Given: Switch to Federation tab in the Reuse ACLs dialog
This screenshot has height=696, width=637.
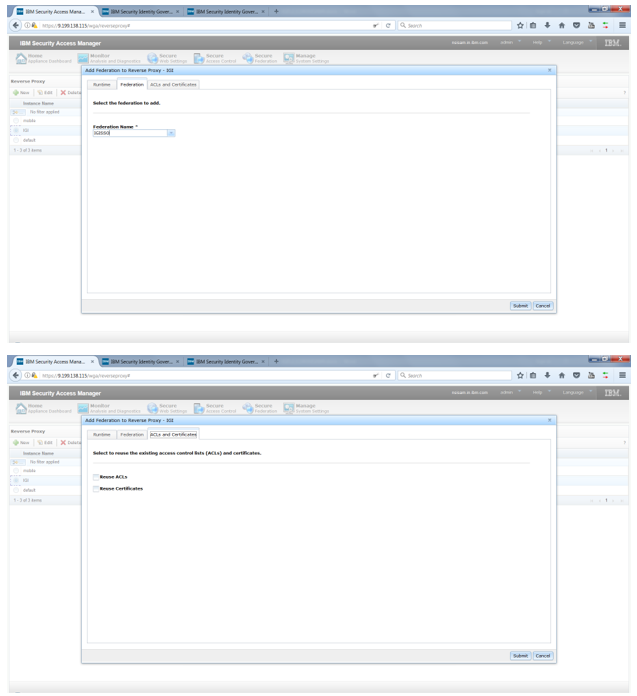Looking at the screenshot, I should click(132, 435).
